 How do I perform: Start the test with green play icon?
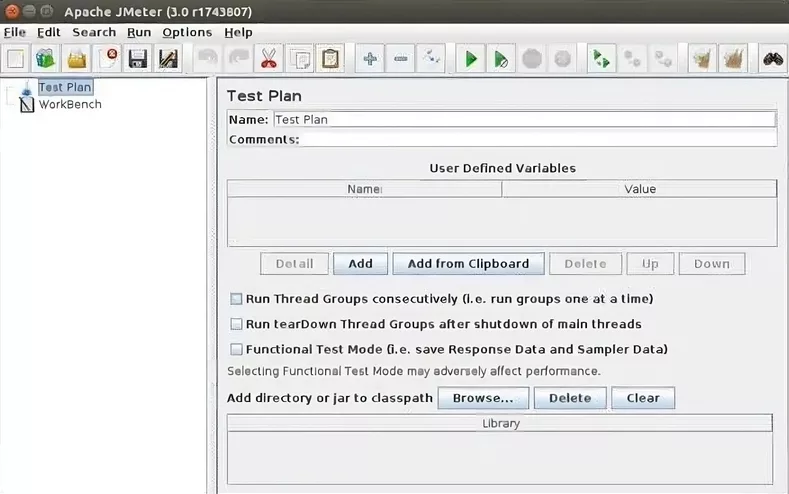pyautogui.click(x=470, y=59)
